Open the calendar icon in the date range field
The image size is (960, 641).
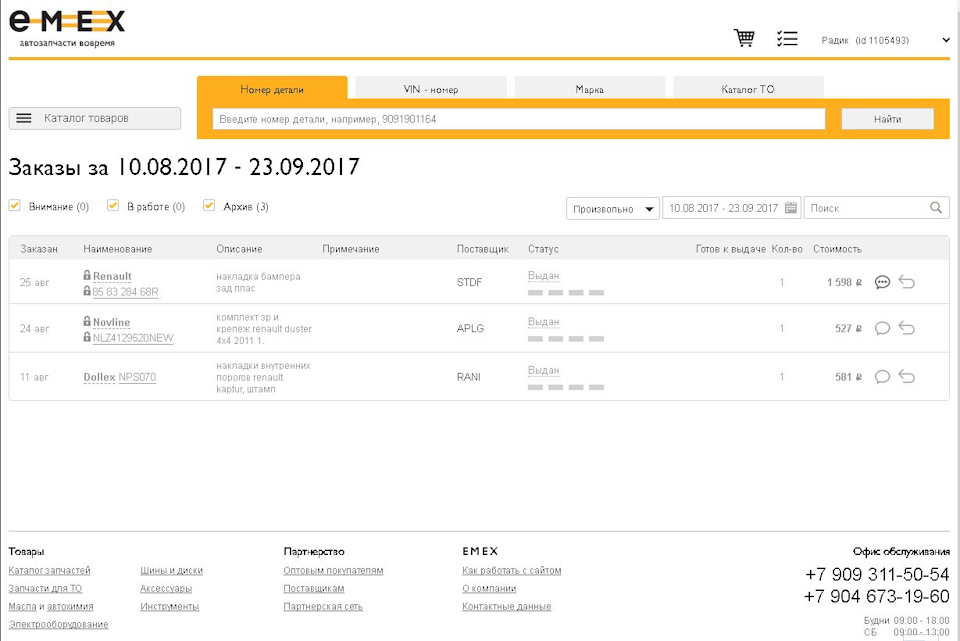[791, 207]
